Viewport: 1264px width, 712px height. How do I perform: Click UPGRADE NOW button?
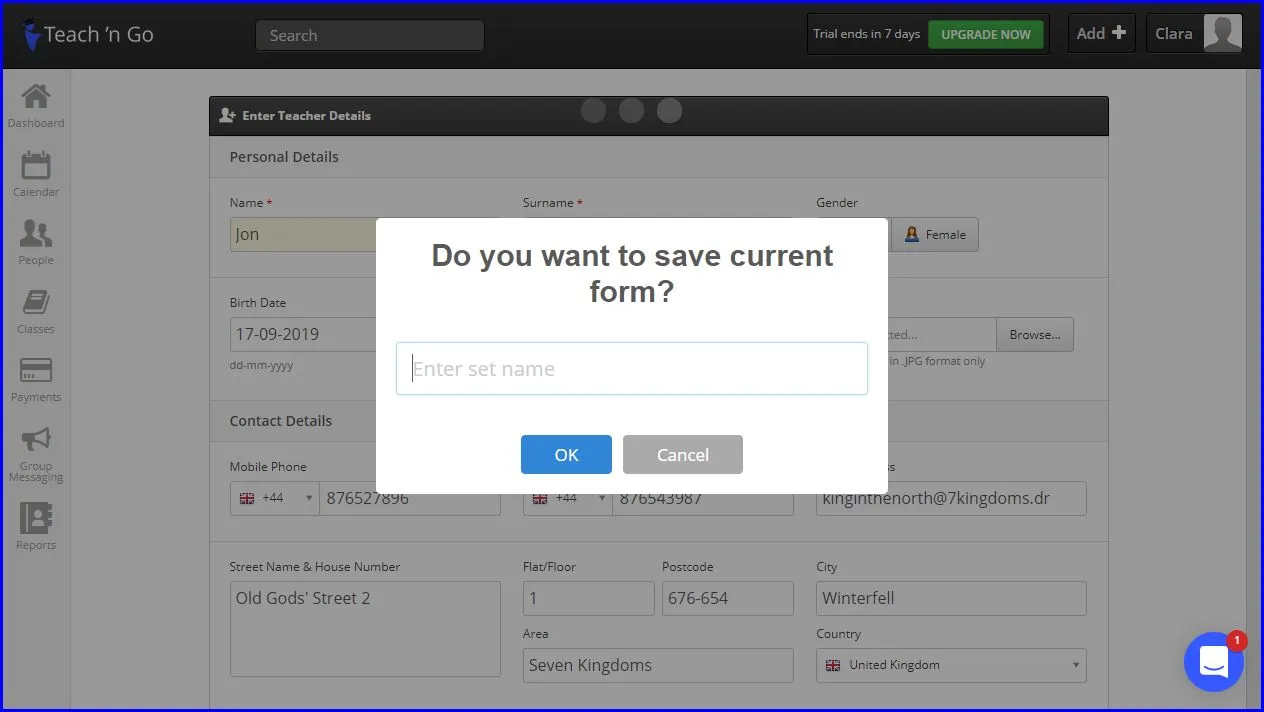point(986,34)
